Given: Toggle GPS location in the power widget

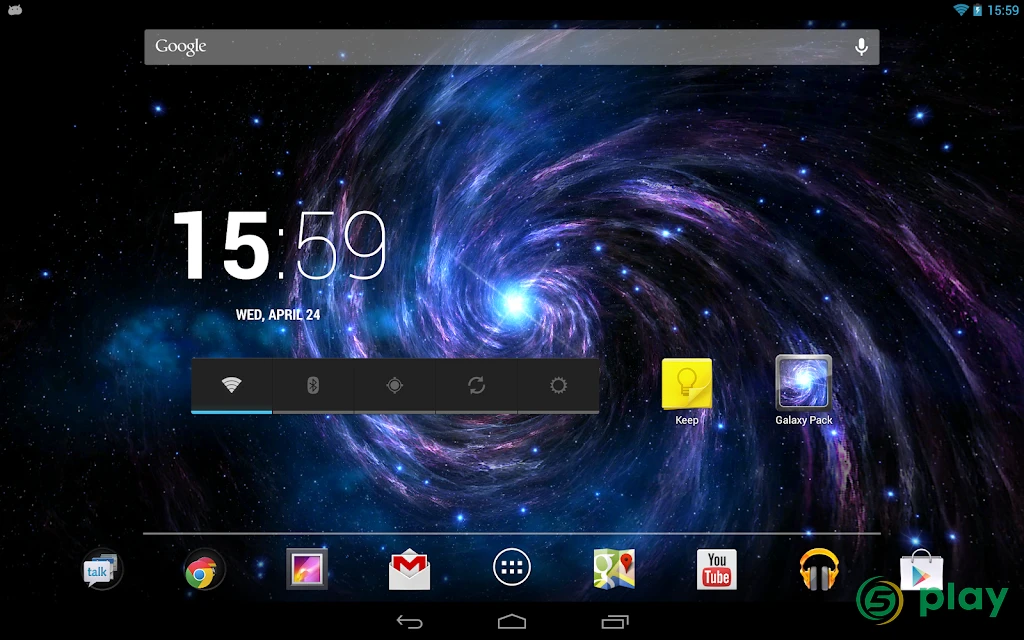Looking at the screenshot, I should 394,385.
